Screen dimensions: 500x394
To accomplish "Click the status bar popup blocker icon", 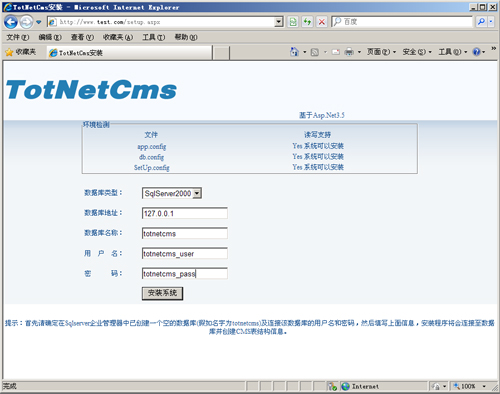I will click(x=332, y=386).
